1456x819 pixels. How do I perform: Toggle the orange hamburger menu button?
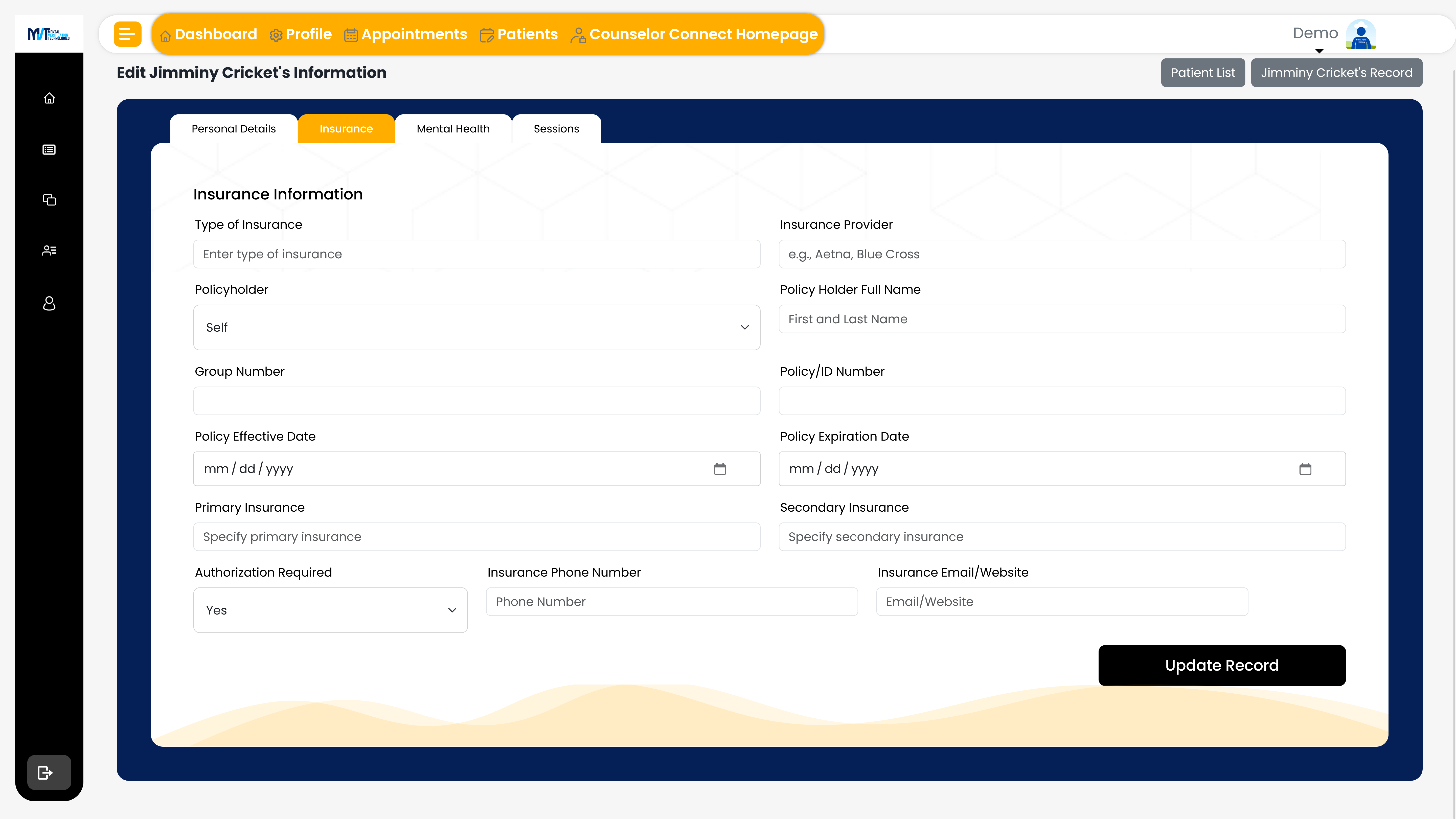pos(127,34)
